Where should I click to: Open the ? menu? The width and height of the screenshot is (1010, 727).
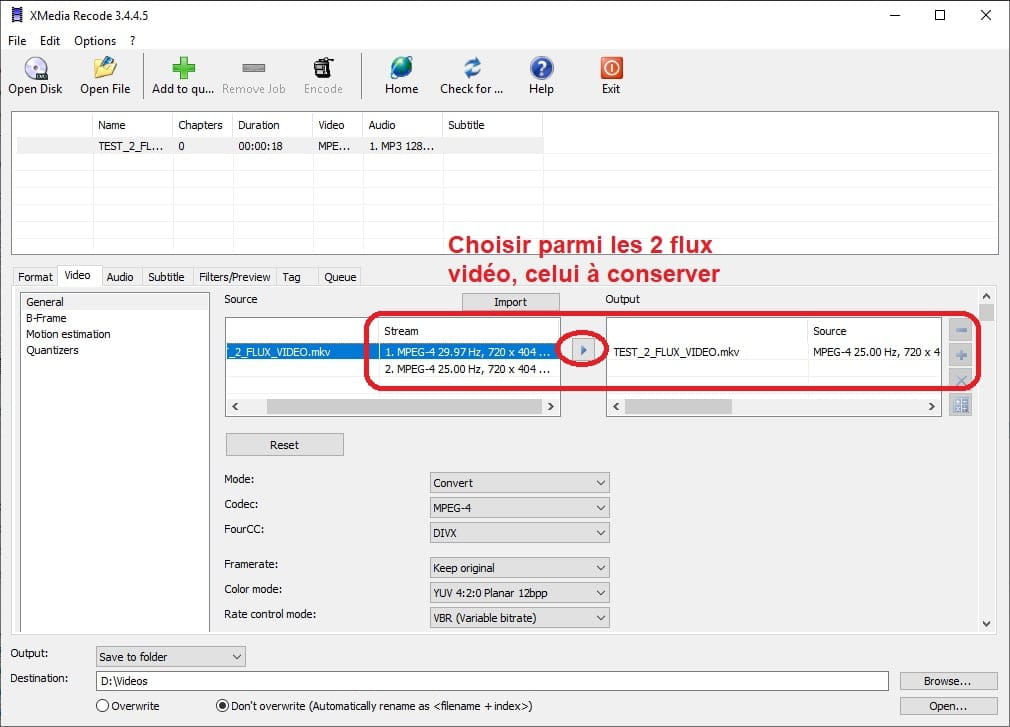[x=132, y=41]
